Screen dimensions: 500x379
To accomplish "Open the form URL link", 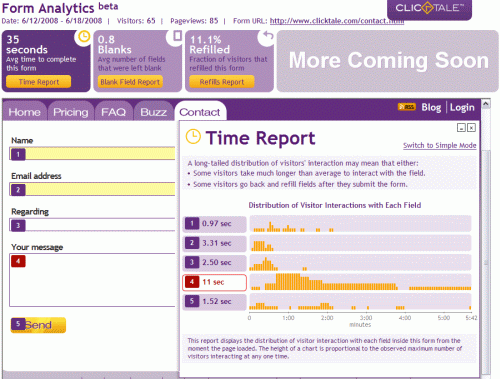I will [x=337, y=21].
